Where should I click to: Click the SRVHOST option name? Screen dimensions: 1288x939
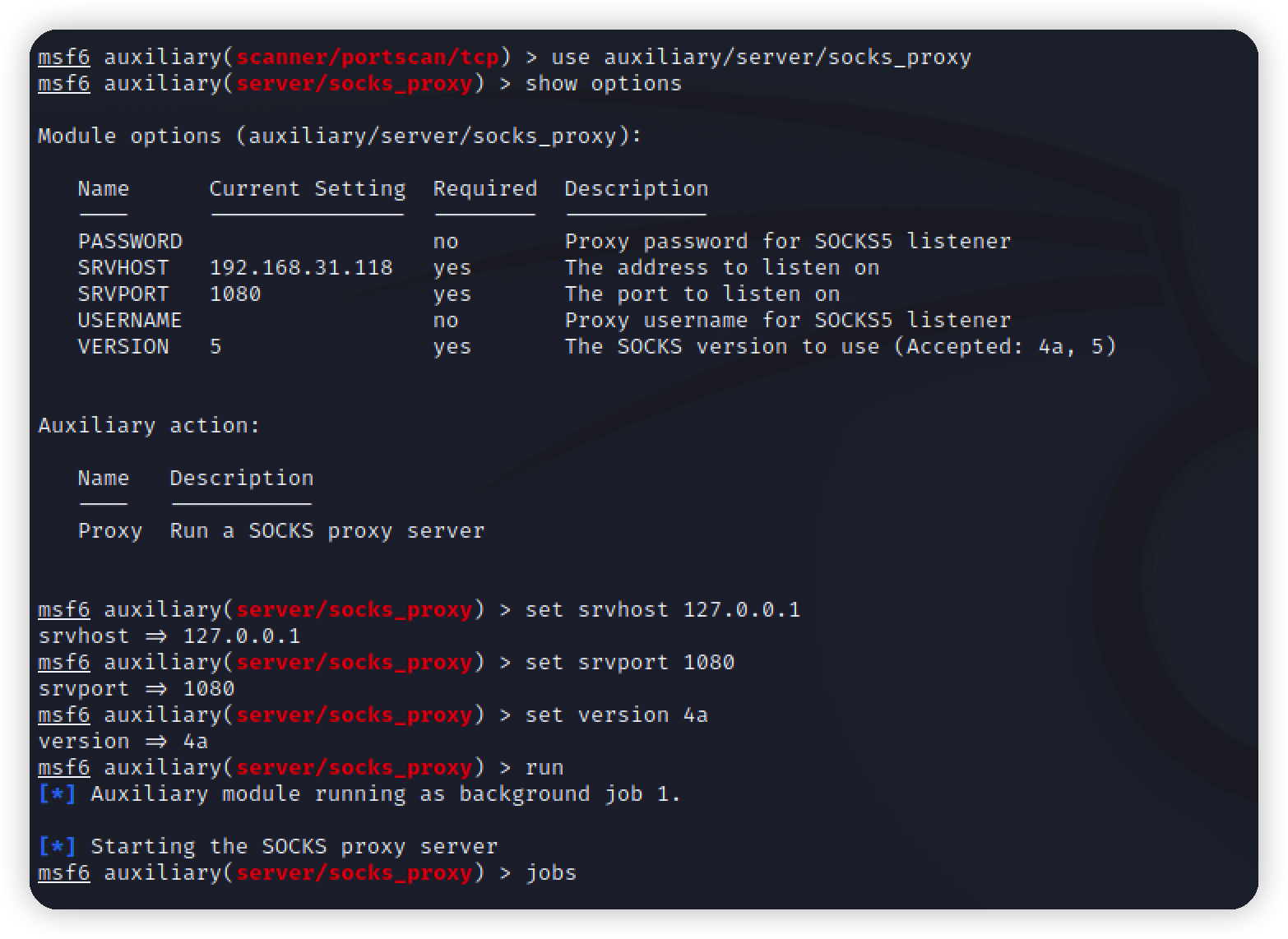click(x=123, y=268)
